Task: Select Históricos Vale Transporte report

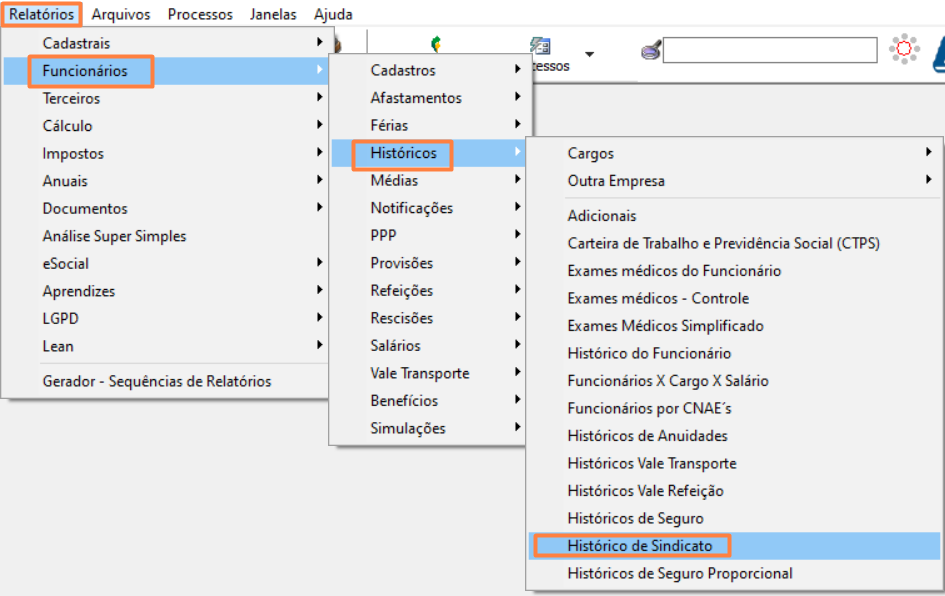Action: tap(651, 463)
